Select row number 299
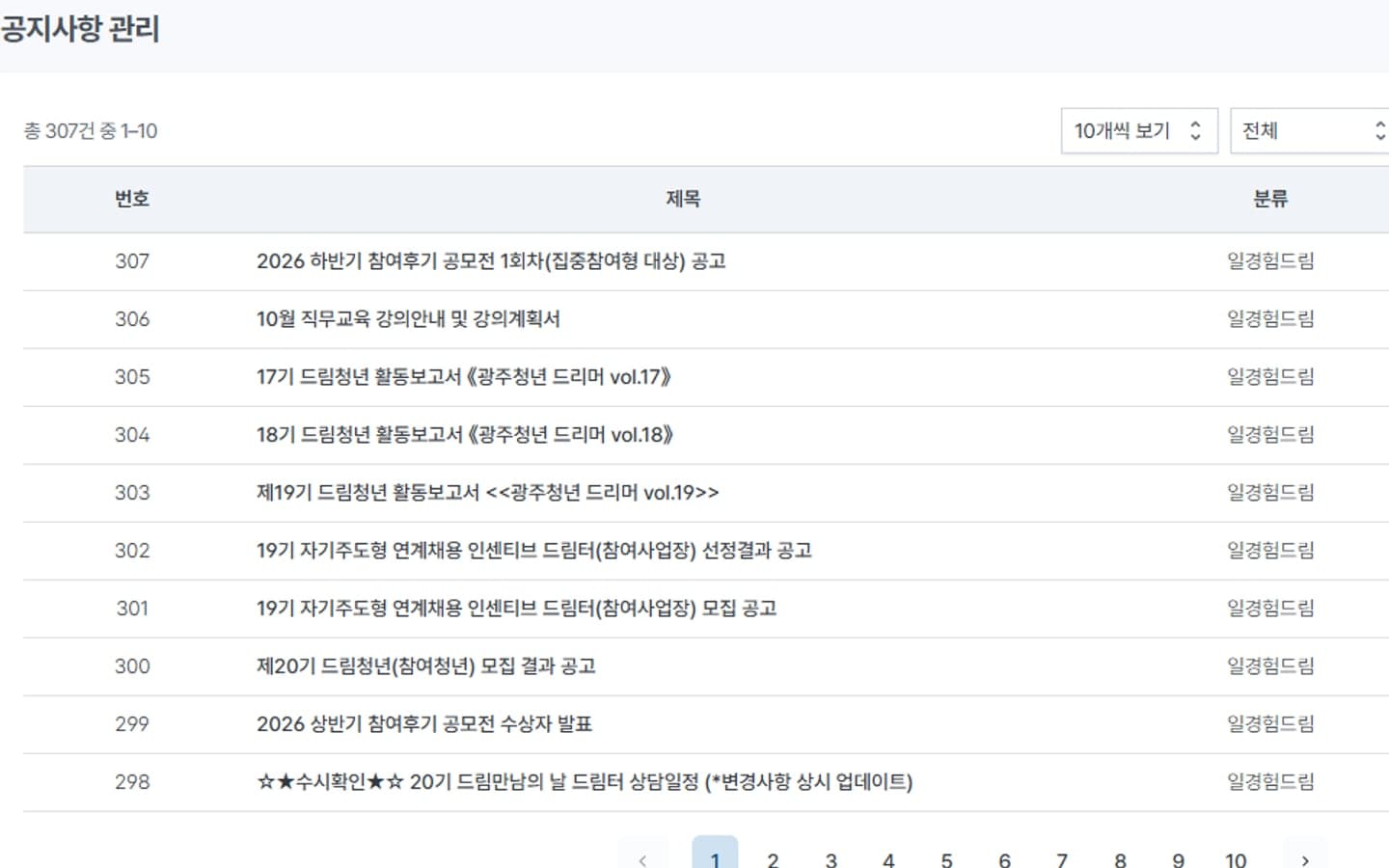The height and width of the screenshot is (868, 1389). pos(132,724)
